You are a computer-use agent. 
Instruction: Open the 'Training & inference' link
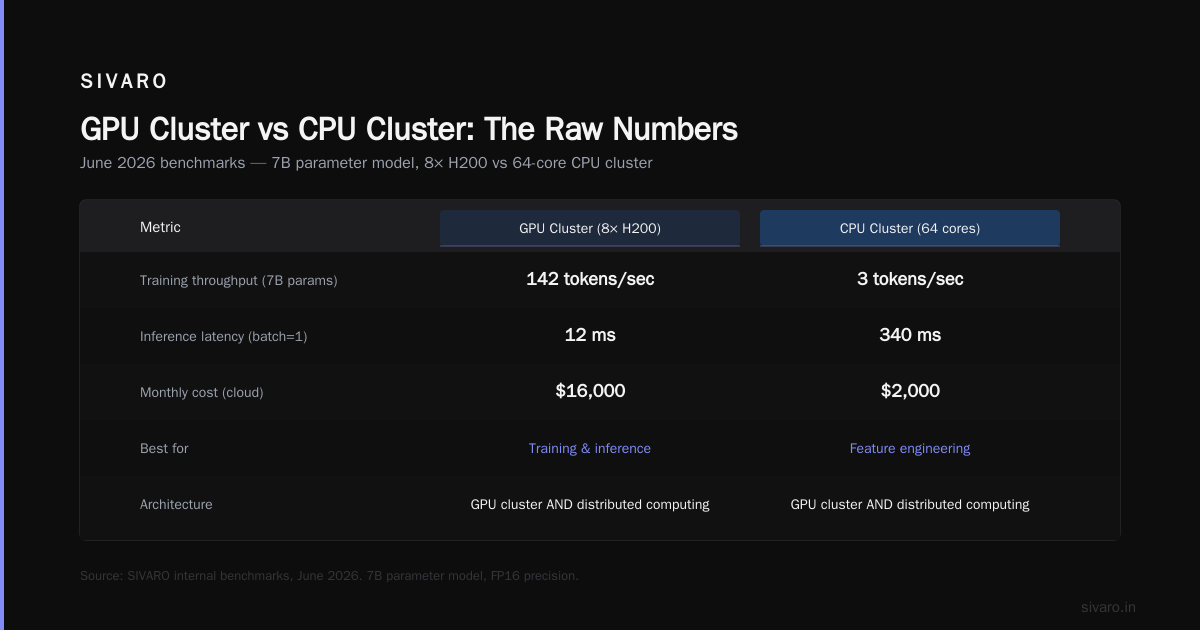coord(590,449)
